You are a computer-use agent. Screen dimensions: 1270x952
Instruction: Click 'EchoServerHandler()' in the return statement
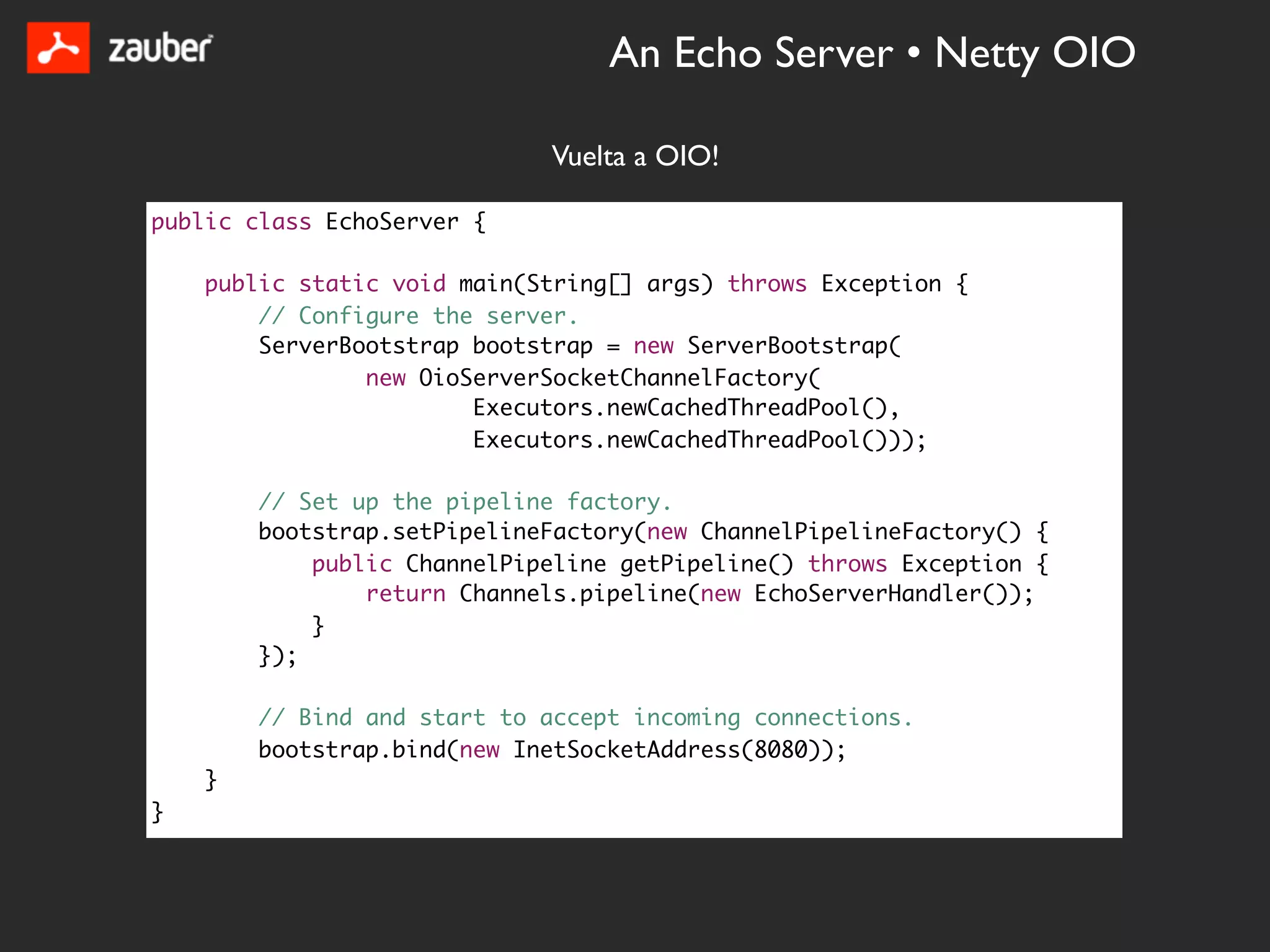pos(881,594)
